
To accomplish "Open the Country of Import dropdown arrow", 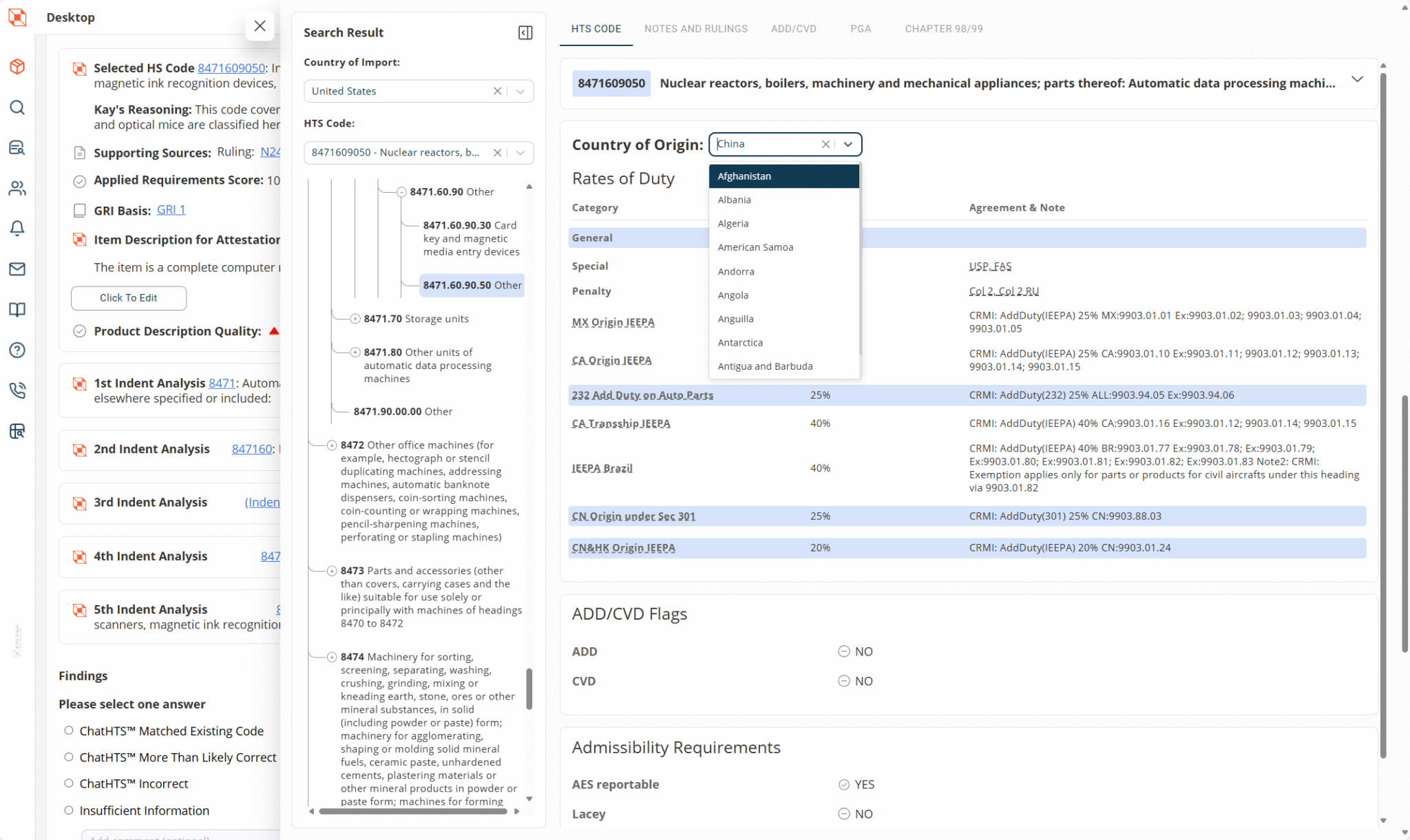I will [521, 92].
